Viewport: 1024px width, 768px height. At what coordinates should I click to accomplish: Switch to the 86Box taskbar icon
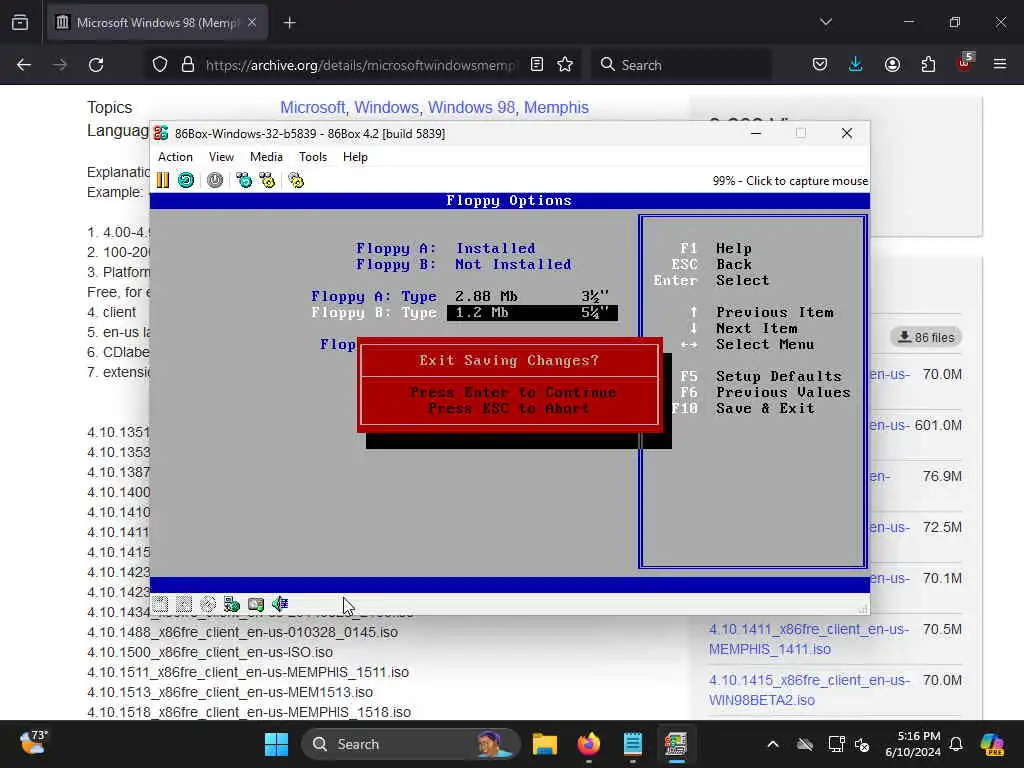coord(676,744)
